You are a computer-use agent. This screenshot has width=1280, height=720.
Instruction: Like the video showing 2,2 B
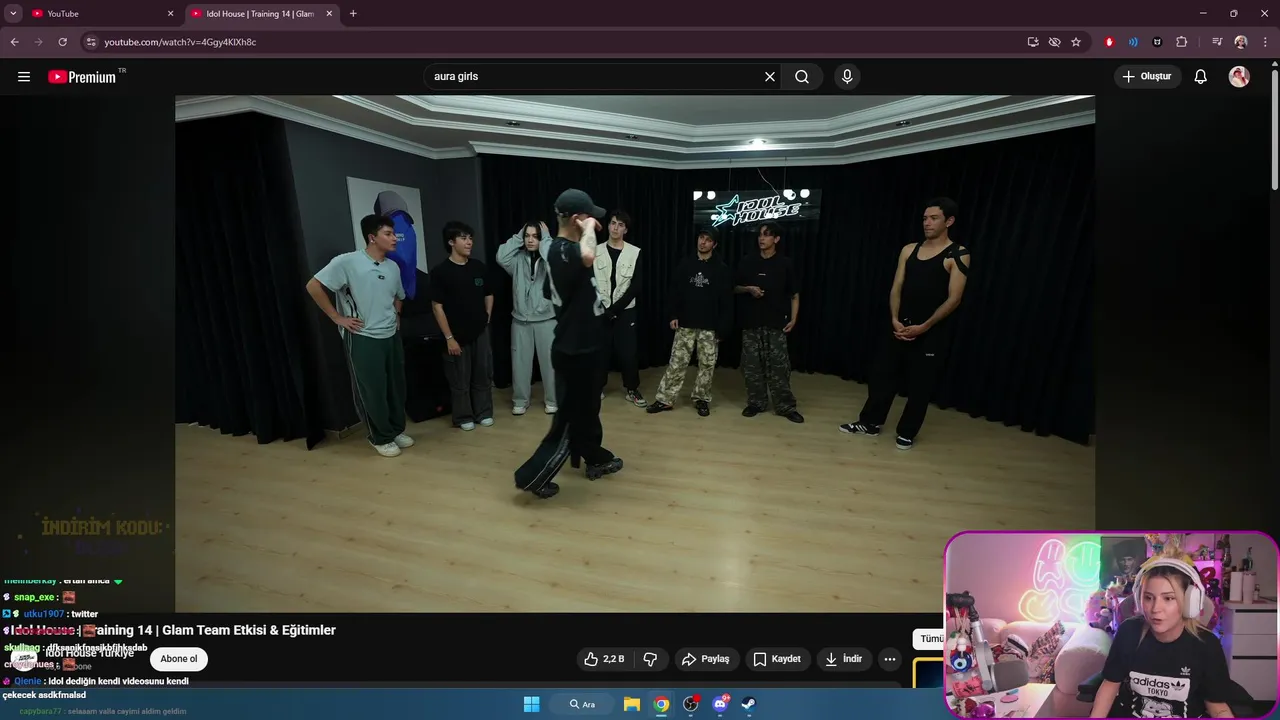605,659
